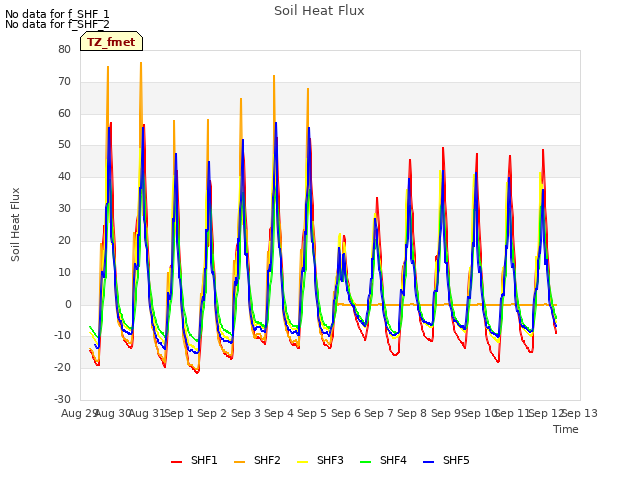
Task: Click the Sep 8 x-axis date label
Action: pyautogui.click(x=412, y=413)
